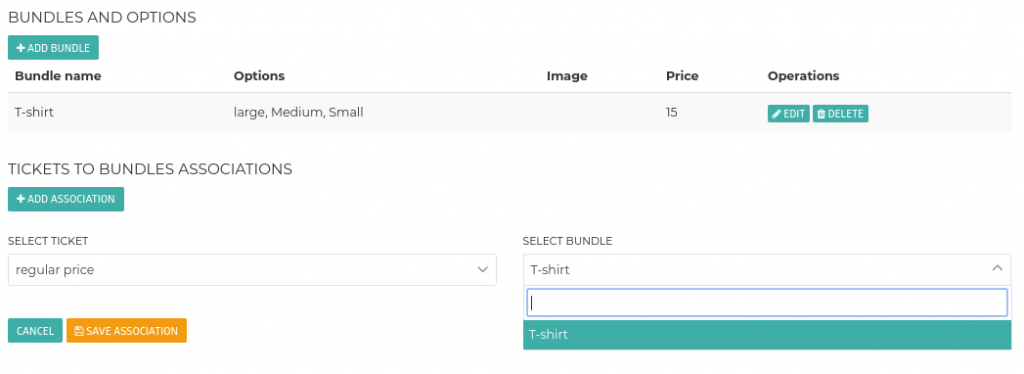
Task: Click the Tickets to Bundles Associations heading
Action: point(150,169)
